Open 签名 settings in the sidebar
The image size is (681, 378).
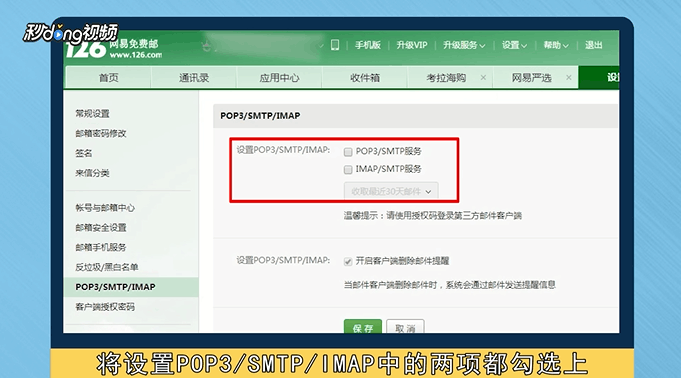coord(83,153)
